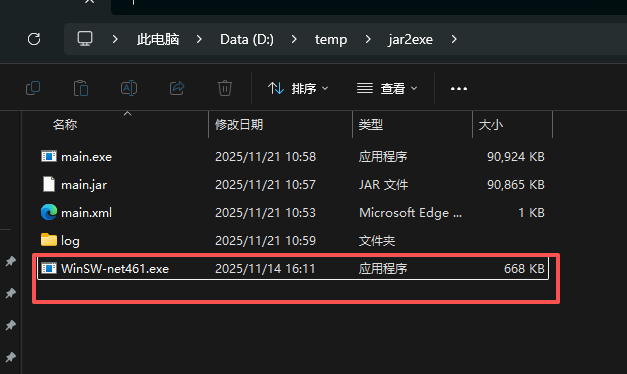Click the 应用程序 type of main.exe
The image size is (627, 374).
point(383,156)
